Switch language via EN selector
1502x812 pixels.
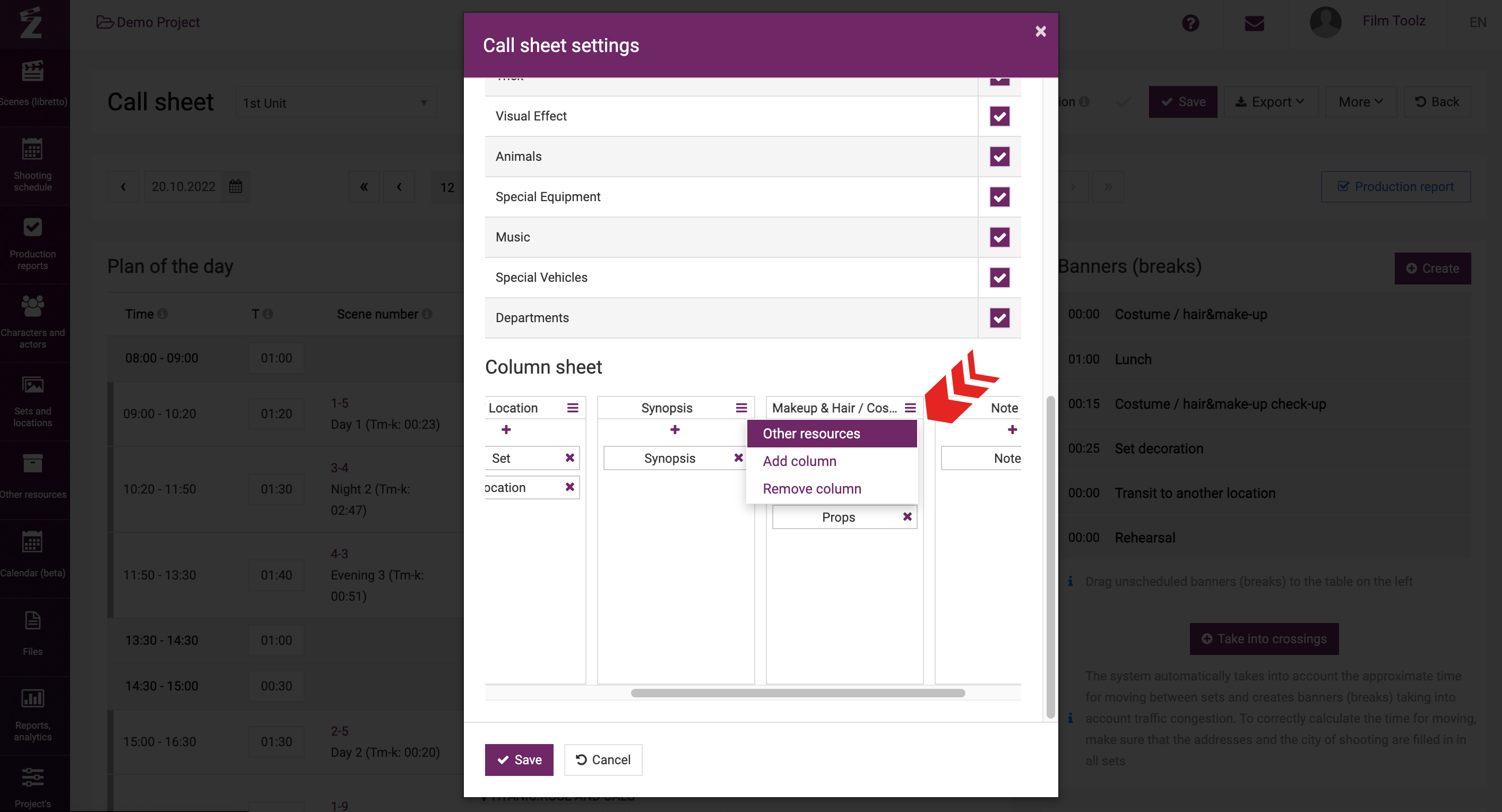1478,22
